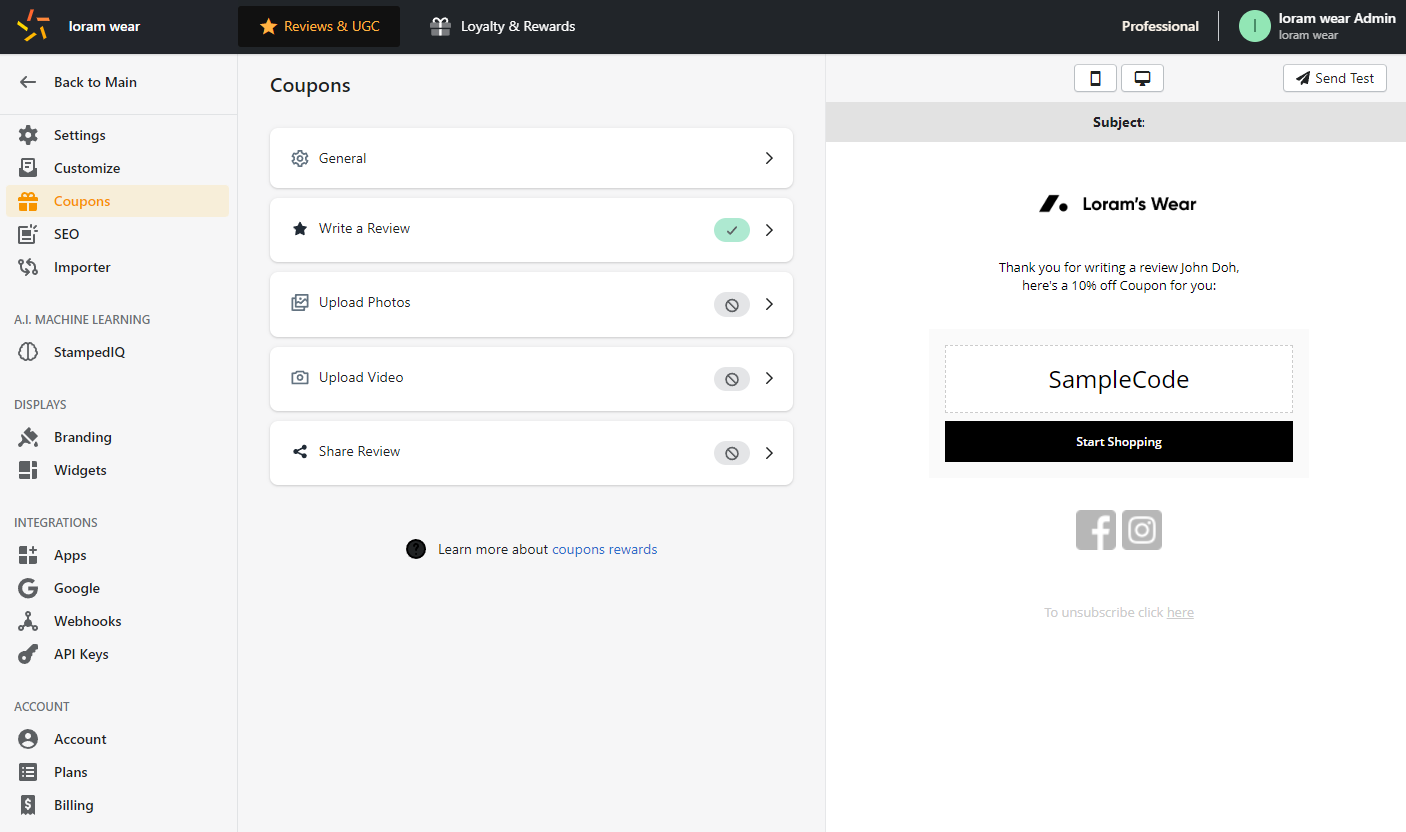Open the Loyalty & Rewards tab

502,26
